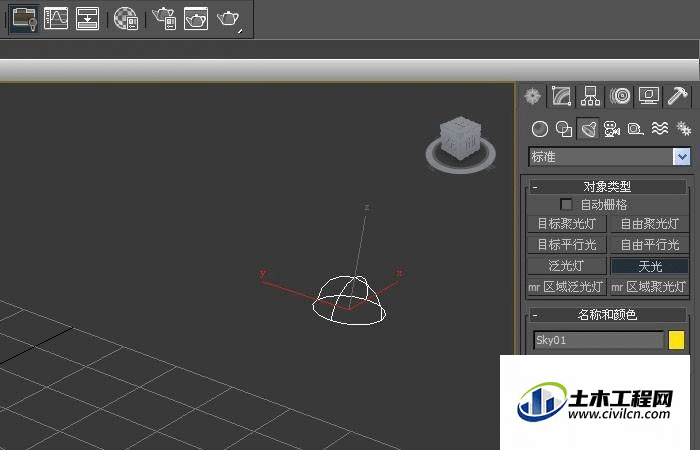Select the skylight dome object in viewport

(349, 300)
